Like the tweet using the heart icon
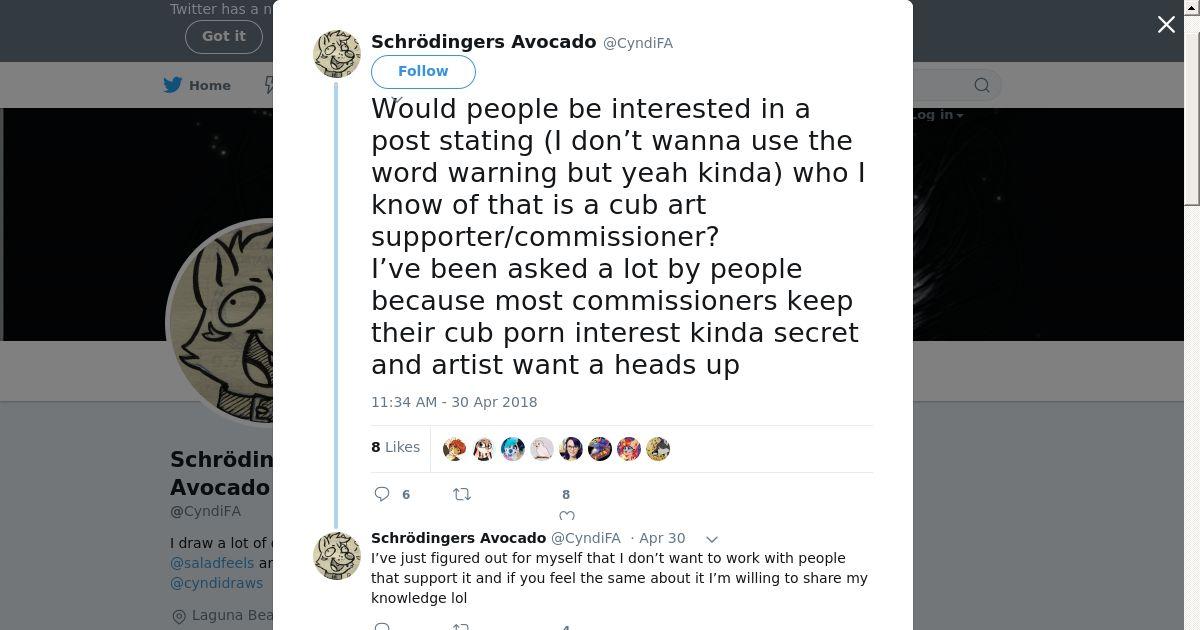1200x630 pixels. [x=567, y=516]
